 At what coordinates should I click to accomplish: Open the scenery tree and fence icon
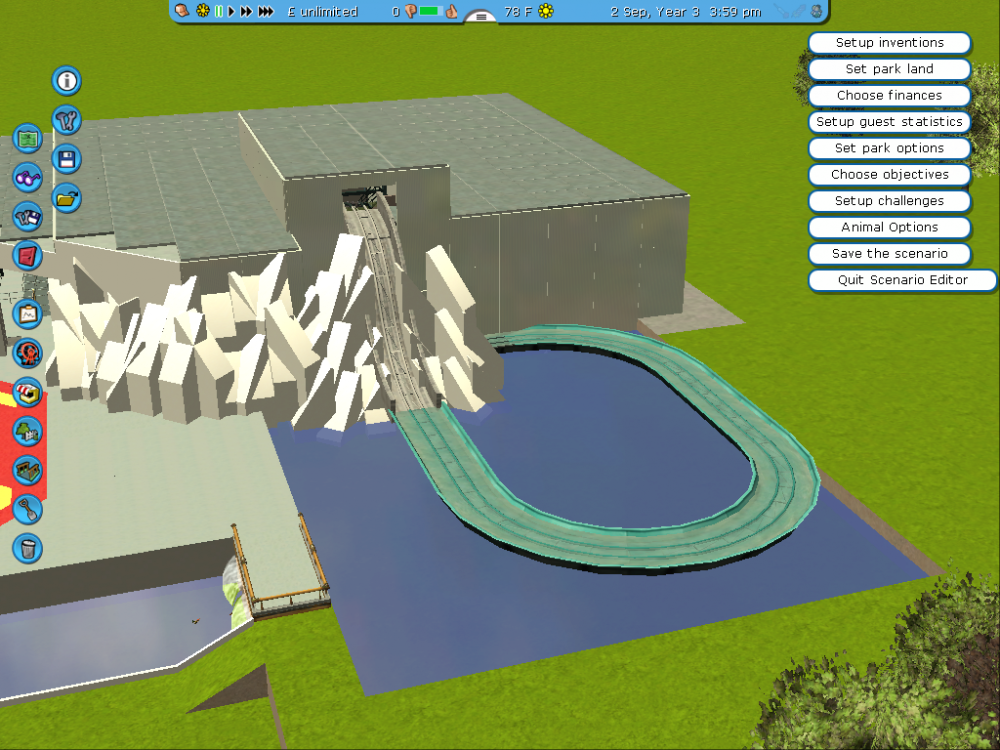[27, 431]
